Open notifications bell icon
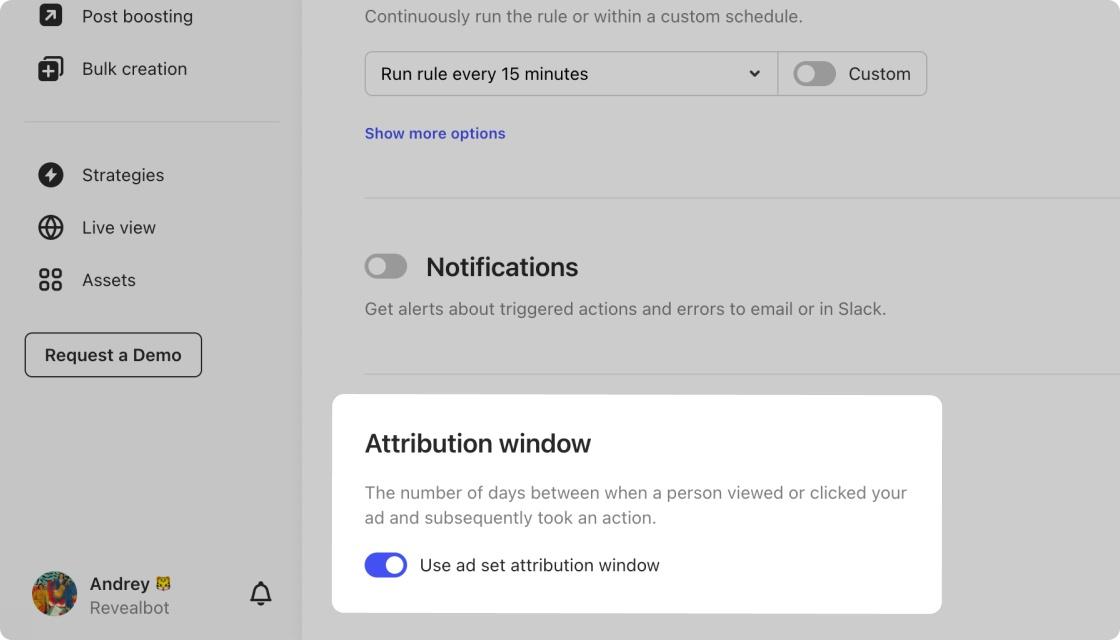Image resolution: width=1120 pixels, height=640 pixels. (x=261, y=593)
